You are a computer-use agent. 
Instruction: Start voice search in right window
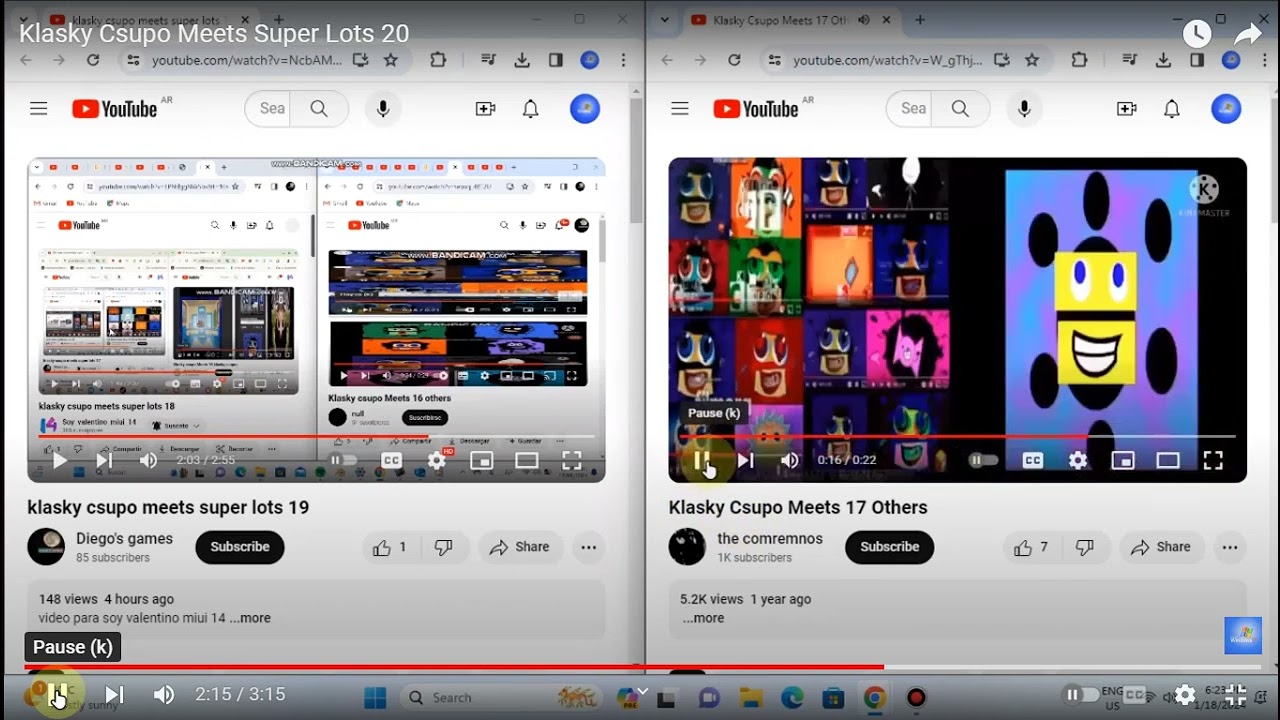point(1024,109)
